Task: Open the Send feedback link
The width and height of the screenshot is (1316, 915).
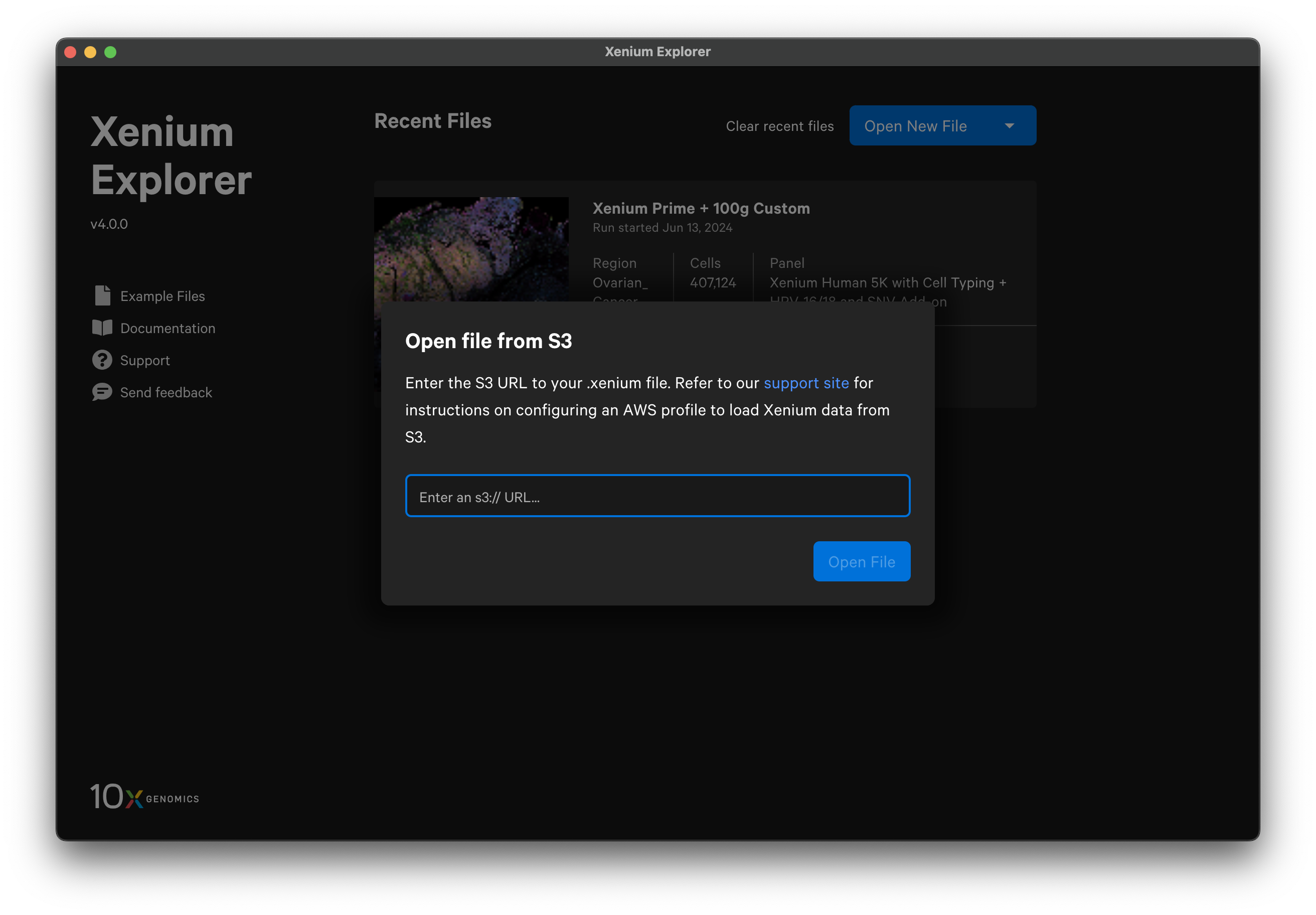Action: (166, 393)
